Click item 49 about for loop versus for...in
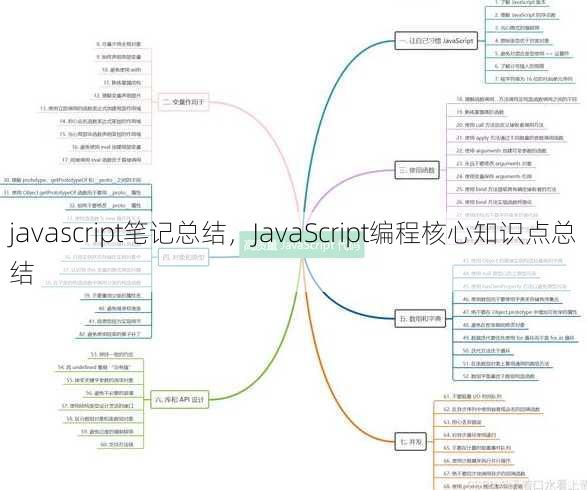587x490 pixels. (518, 338)
